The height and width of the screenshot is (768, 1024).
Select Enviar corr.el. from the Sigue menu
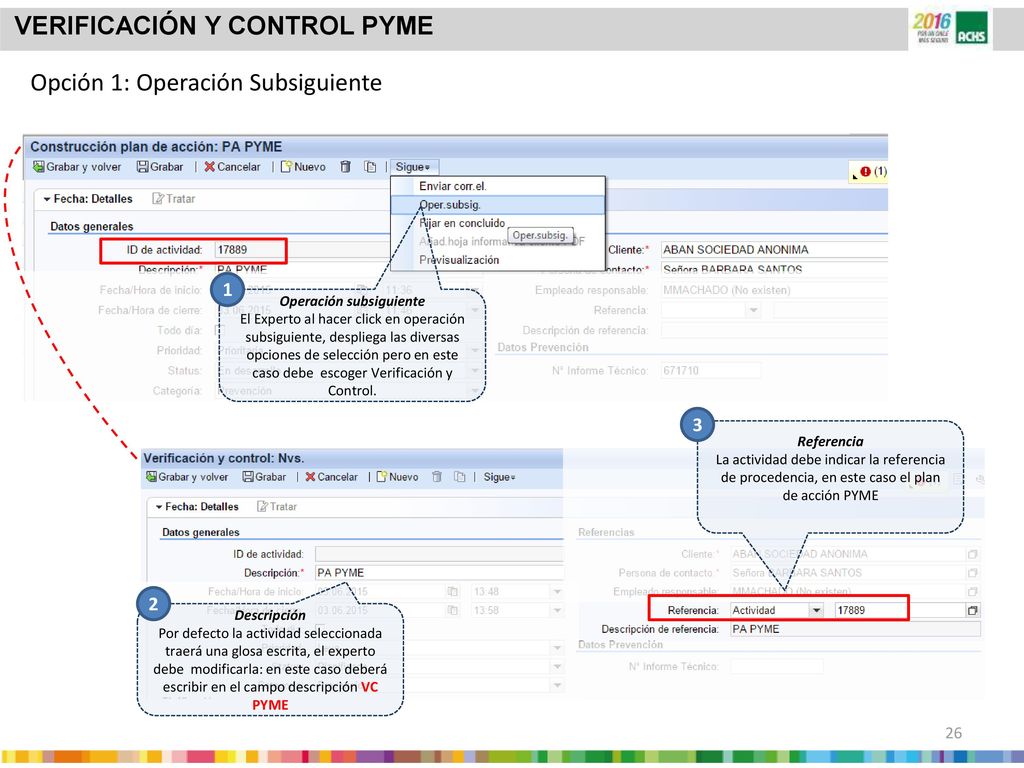[x=453, y=186]
